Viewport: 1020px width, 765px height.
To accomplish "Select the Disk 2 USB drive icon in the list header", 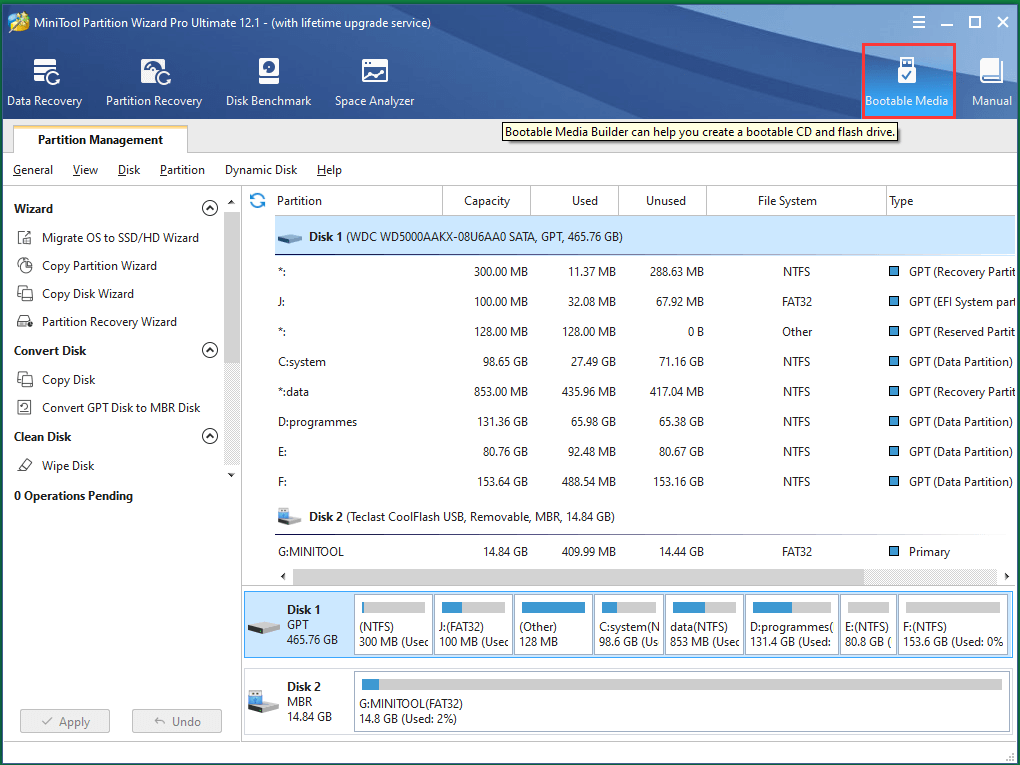I will pyautogui.click(x=289, y=517).
